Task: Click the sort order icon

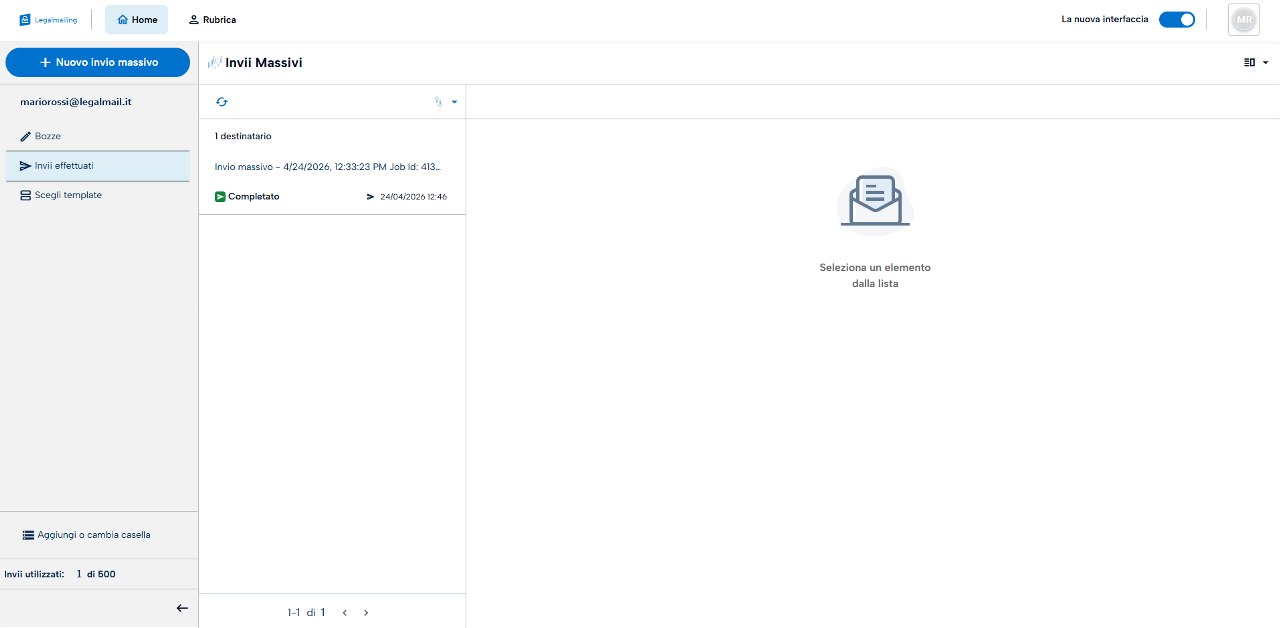Action: click(438, 102)
